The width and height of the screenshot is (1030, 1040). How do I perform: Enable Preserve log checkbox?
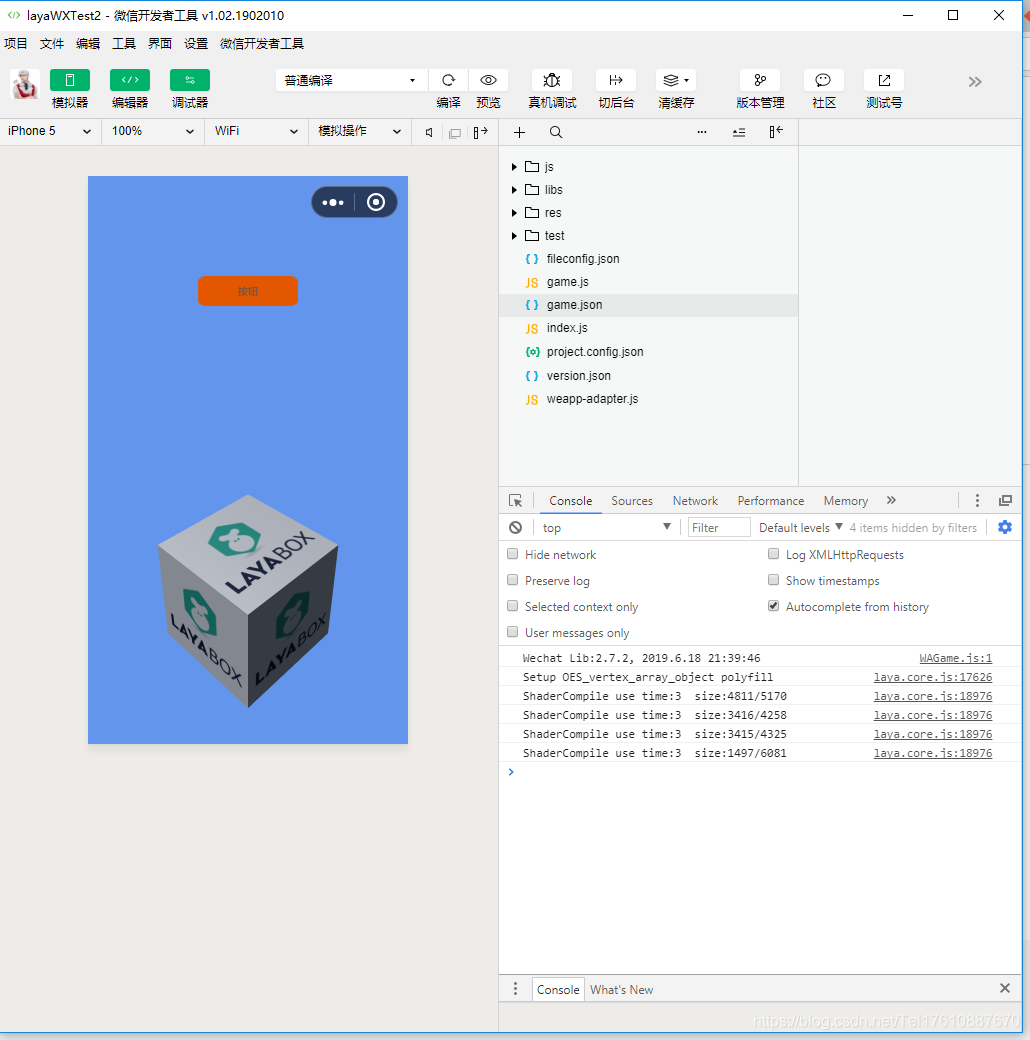pos(513,580)
